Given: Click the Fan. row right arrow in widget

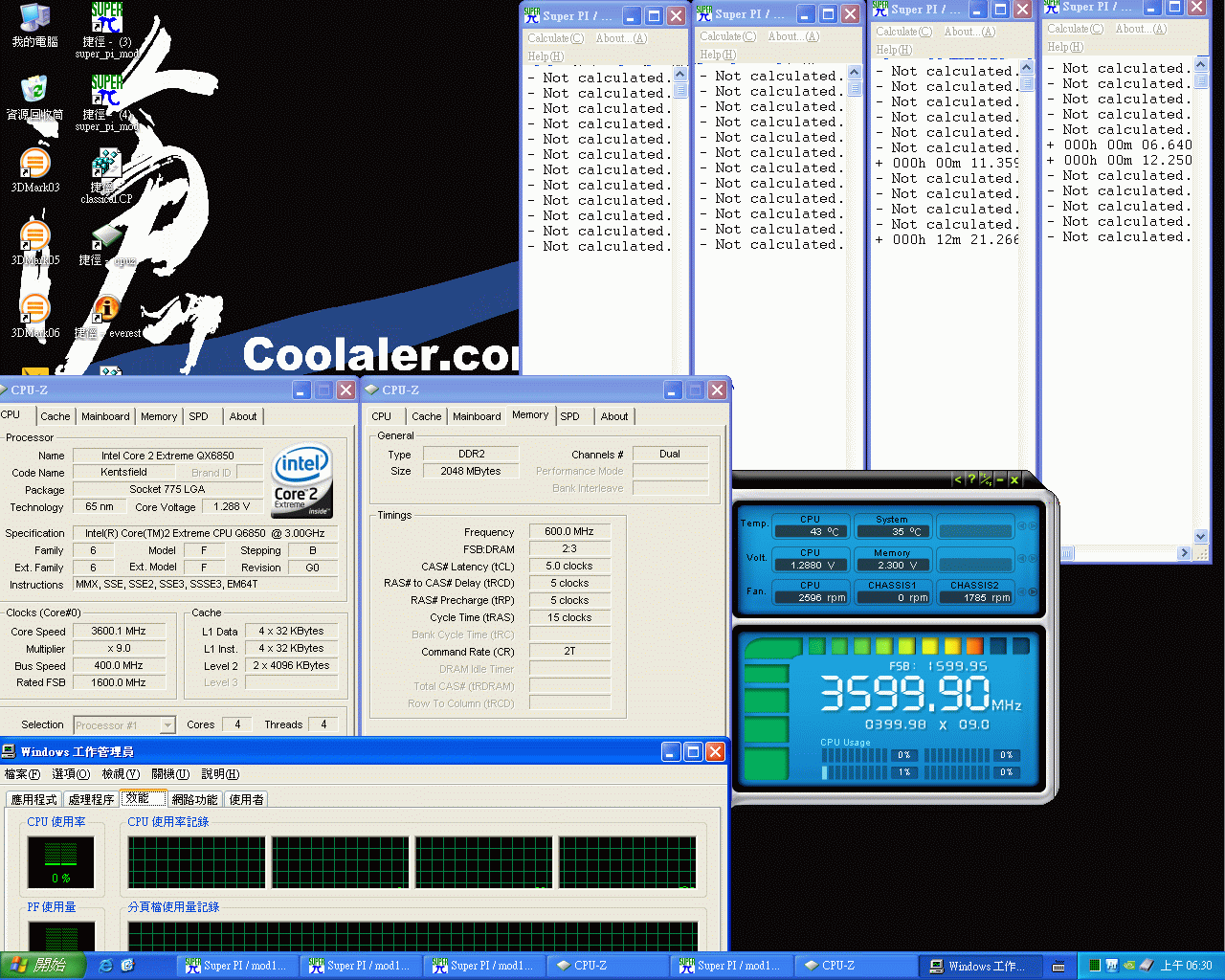Looking at the screenshot, I should 1033,591.
